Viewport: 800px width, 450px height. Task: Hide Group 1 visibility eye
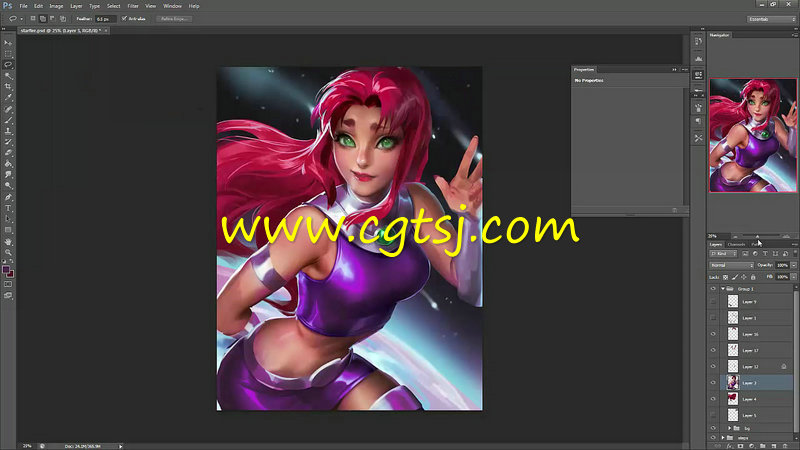(x=713, y=289)
